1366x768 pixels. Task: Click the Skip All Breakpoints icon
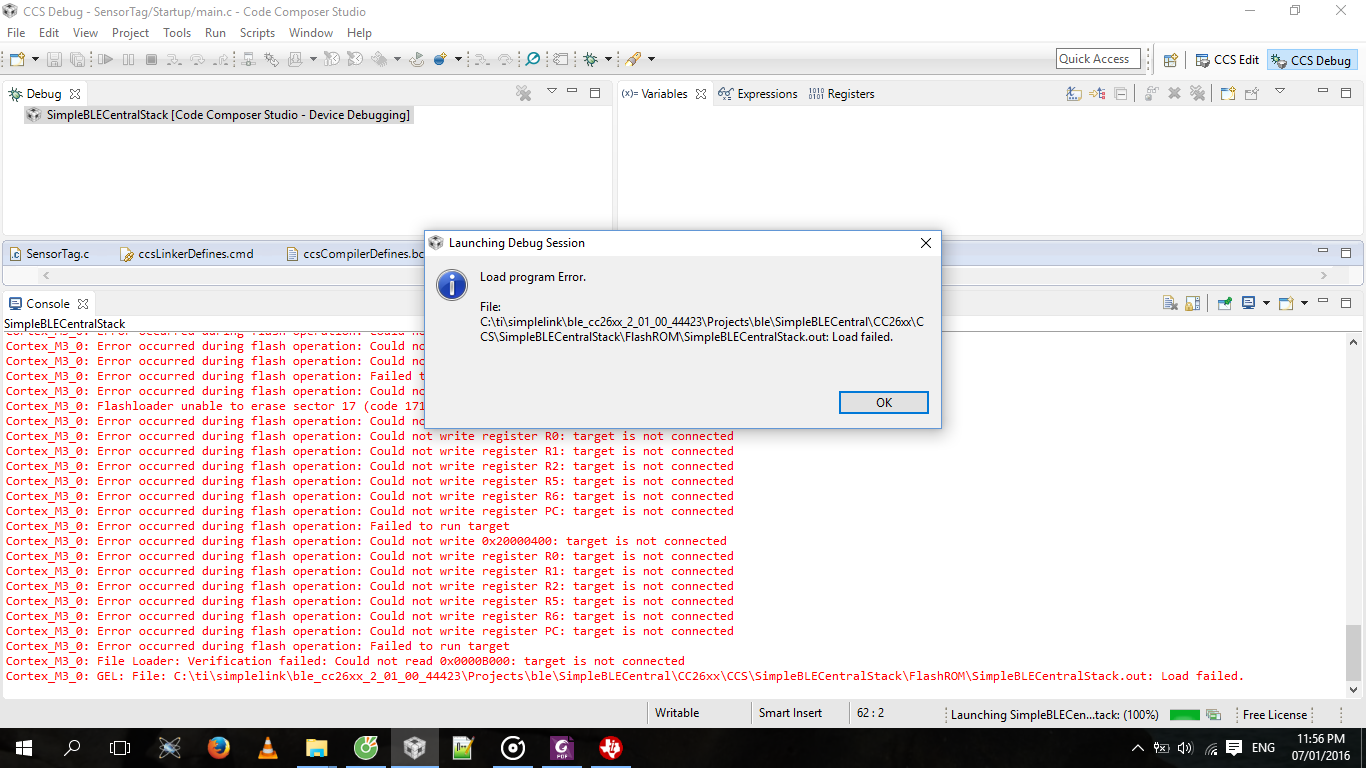532,59
